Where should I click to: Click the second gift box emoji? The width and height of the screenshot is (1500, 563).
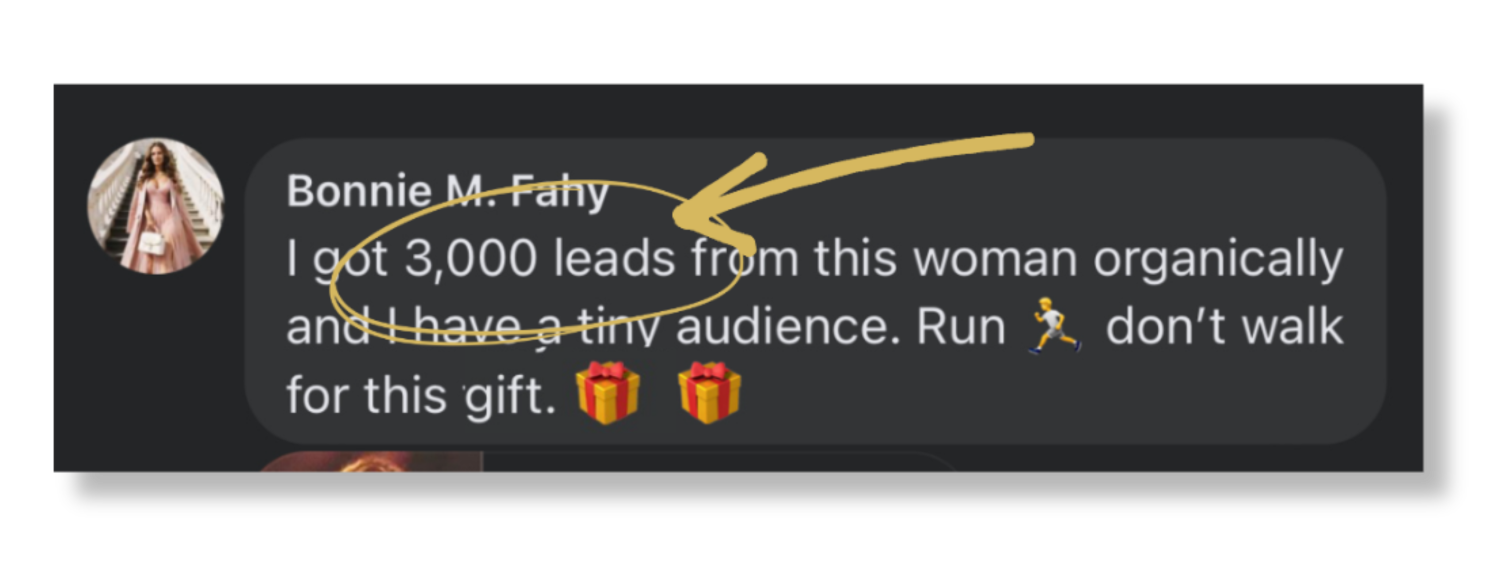710,393
